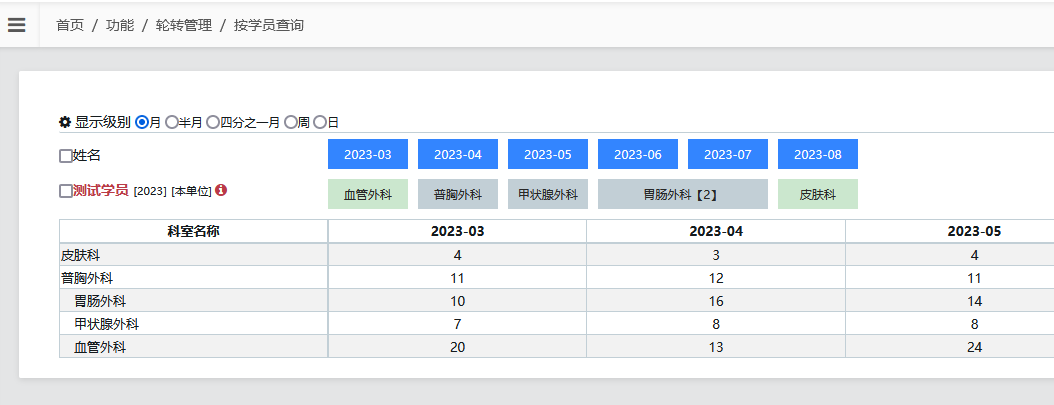Screen dimensions: 1054x405
Task: Click the gear icon beside 显示级别
Action: point(65,122)
